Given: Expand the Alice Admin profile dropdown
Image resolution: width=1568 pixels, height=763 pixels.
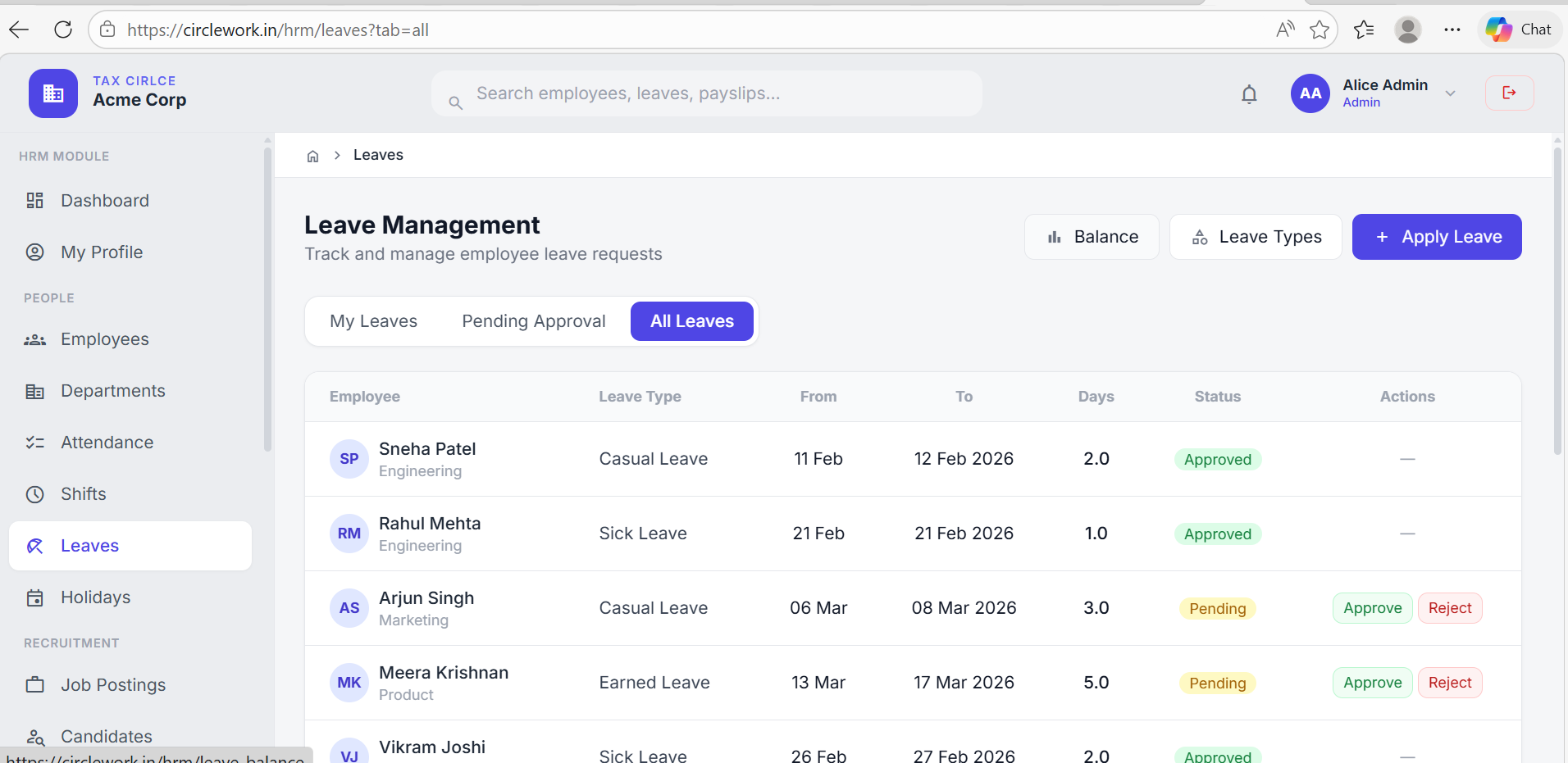Looking at the screenshot, I should coord(1450,93).
